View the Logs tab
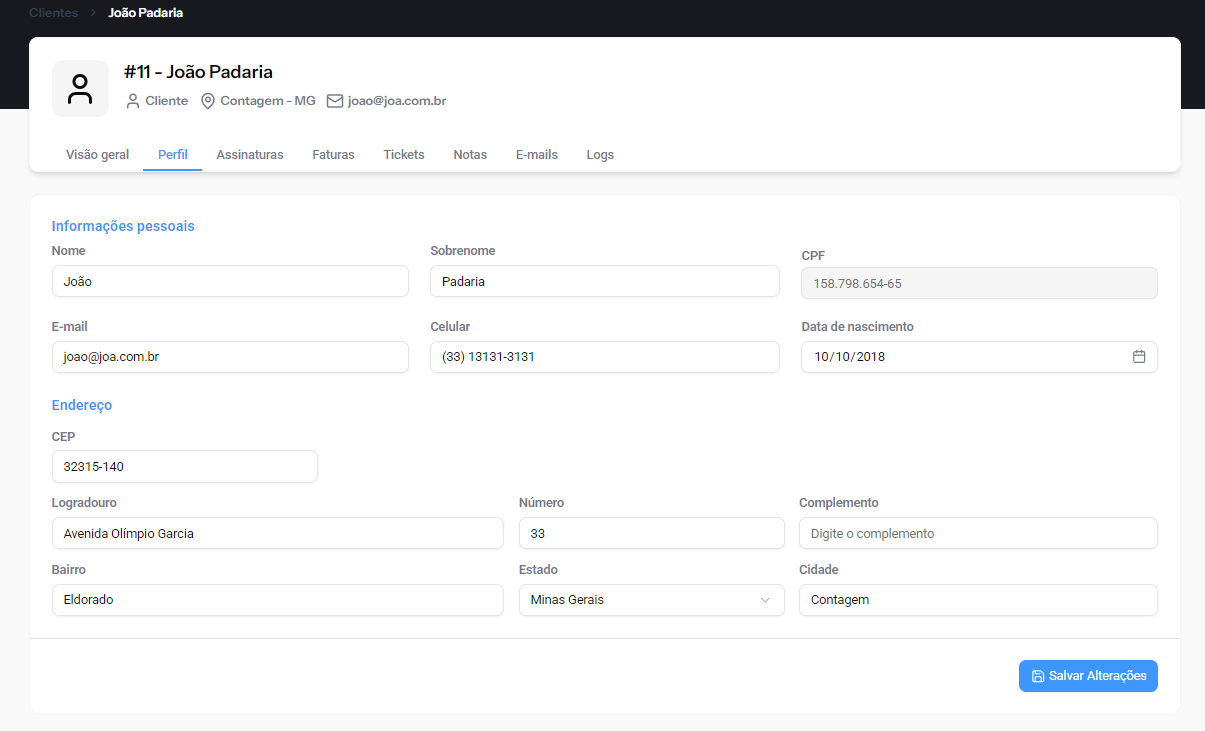Screen dimensions: 1205x731 coord(600,155)
